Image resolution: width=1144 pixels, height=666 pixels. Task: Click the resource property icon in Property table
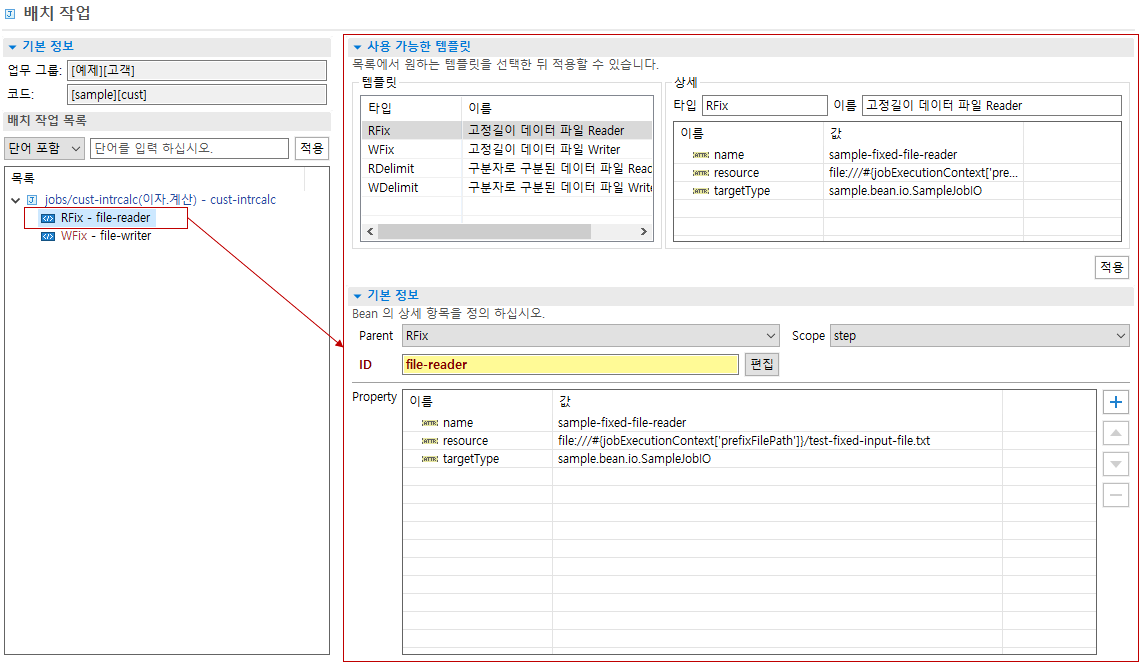coord(429,441)
